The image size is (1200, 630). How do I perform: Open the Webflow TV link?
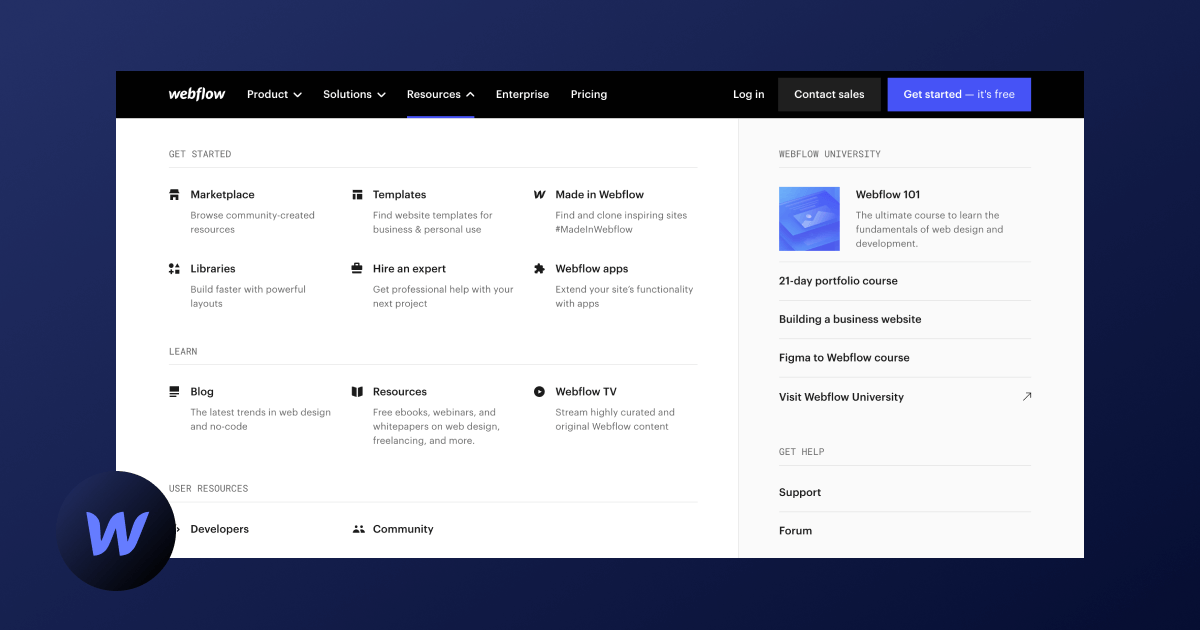point(586,392)
